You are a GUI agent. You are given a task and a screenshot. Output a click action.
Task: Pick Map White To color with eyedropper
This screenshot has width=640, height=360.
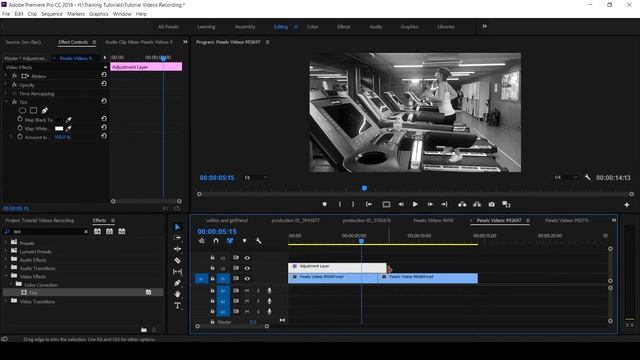[x=69, y=128]
